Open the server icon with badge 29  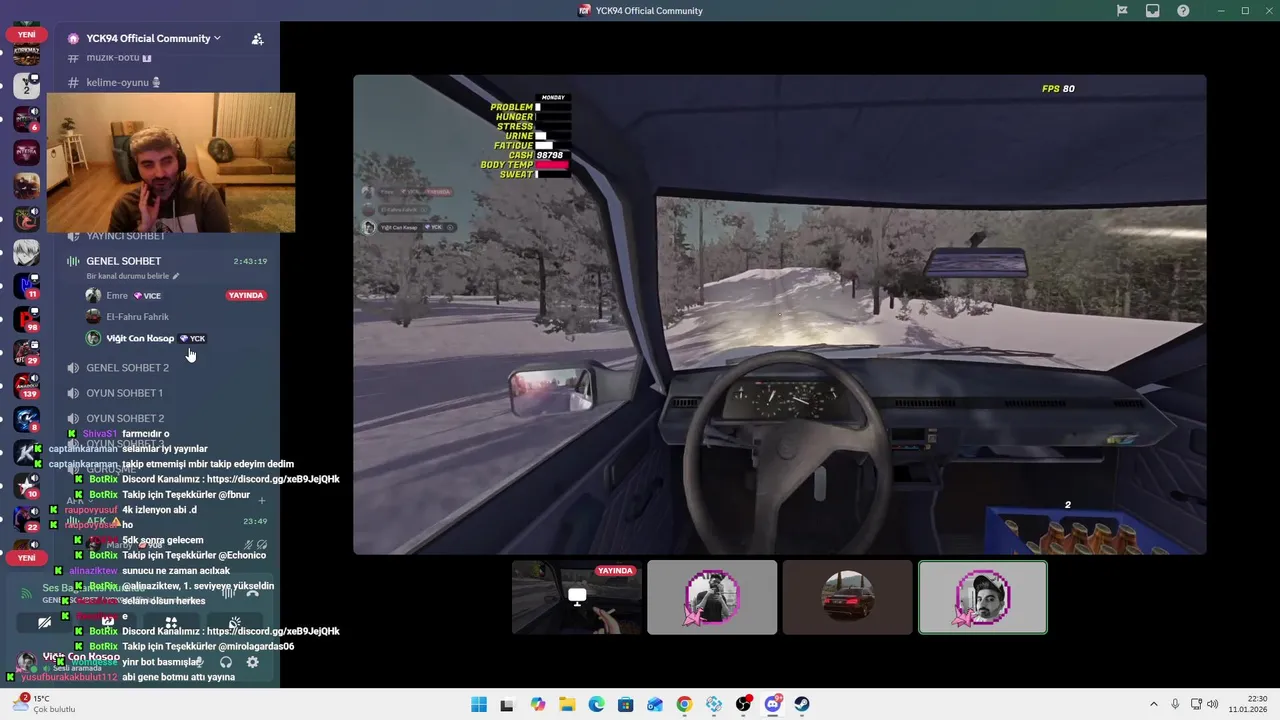[x=27, y=353]
